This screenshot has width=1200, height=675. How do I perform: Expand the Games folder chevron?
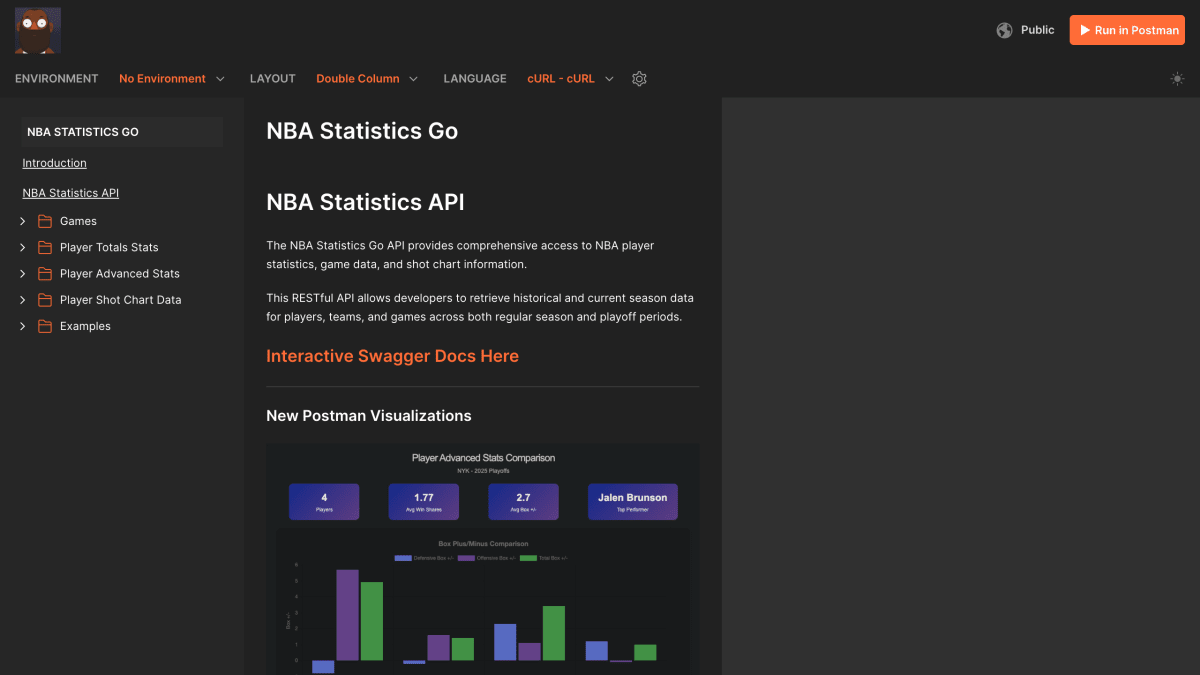(23, 221)
